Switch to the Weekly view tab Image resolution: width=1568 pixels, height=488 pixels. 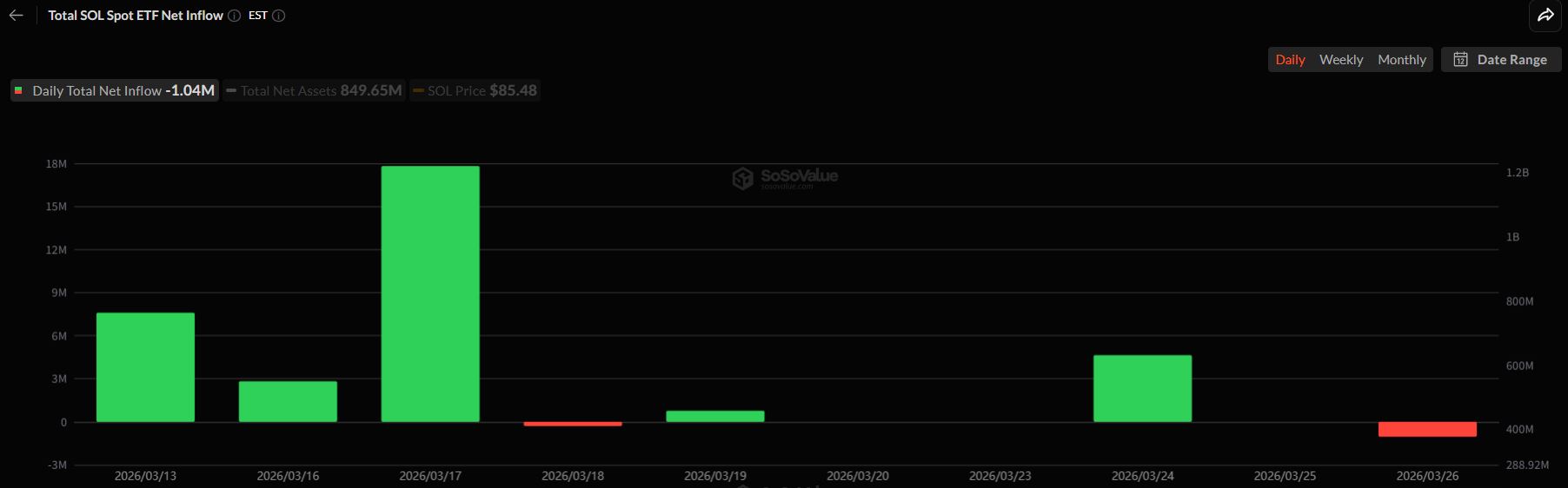tap(1341, 60)
